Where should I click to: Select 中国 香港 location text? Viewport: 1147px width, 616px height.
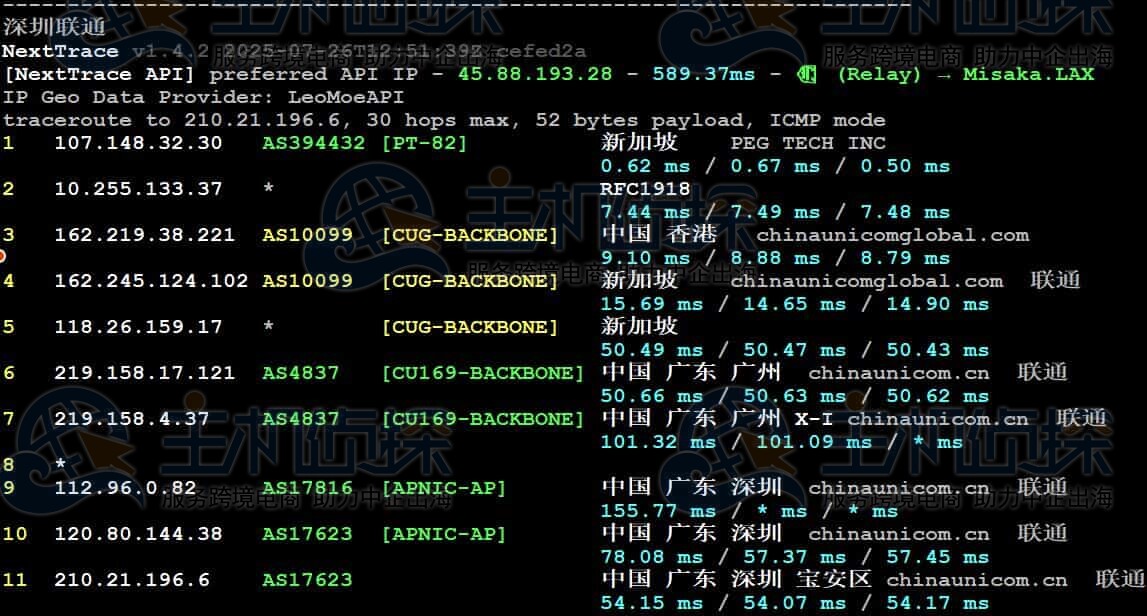click(659, 234)
